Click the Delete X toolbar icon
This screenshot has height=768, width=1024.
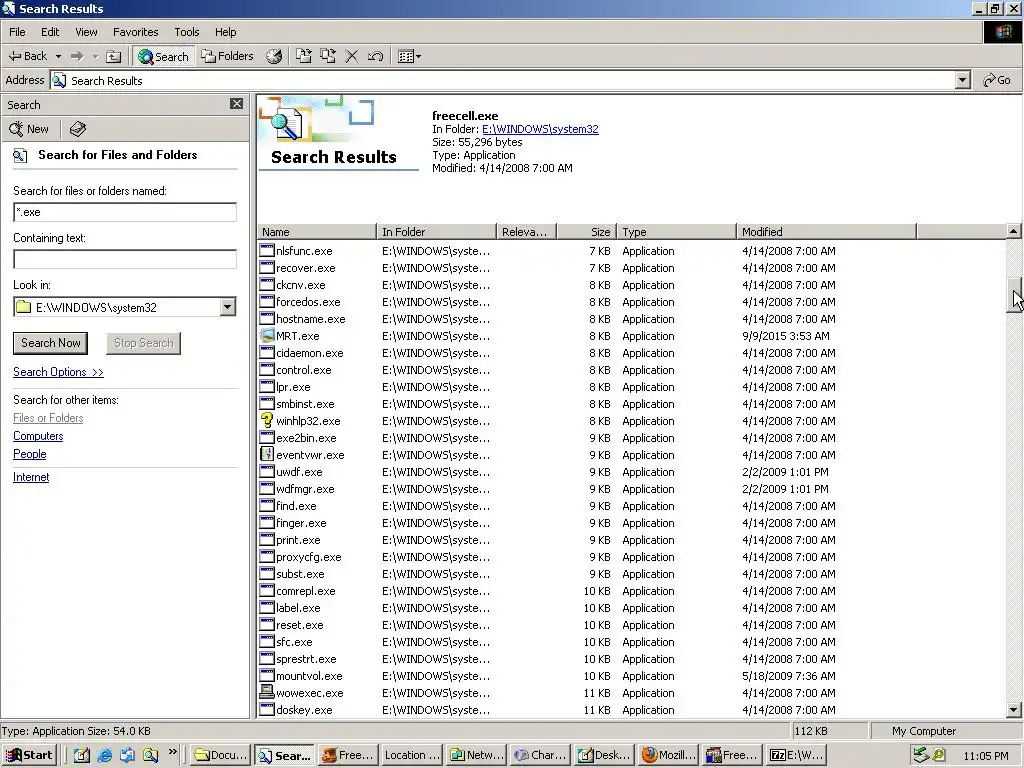point(351,56)
